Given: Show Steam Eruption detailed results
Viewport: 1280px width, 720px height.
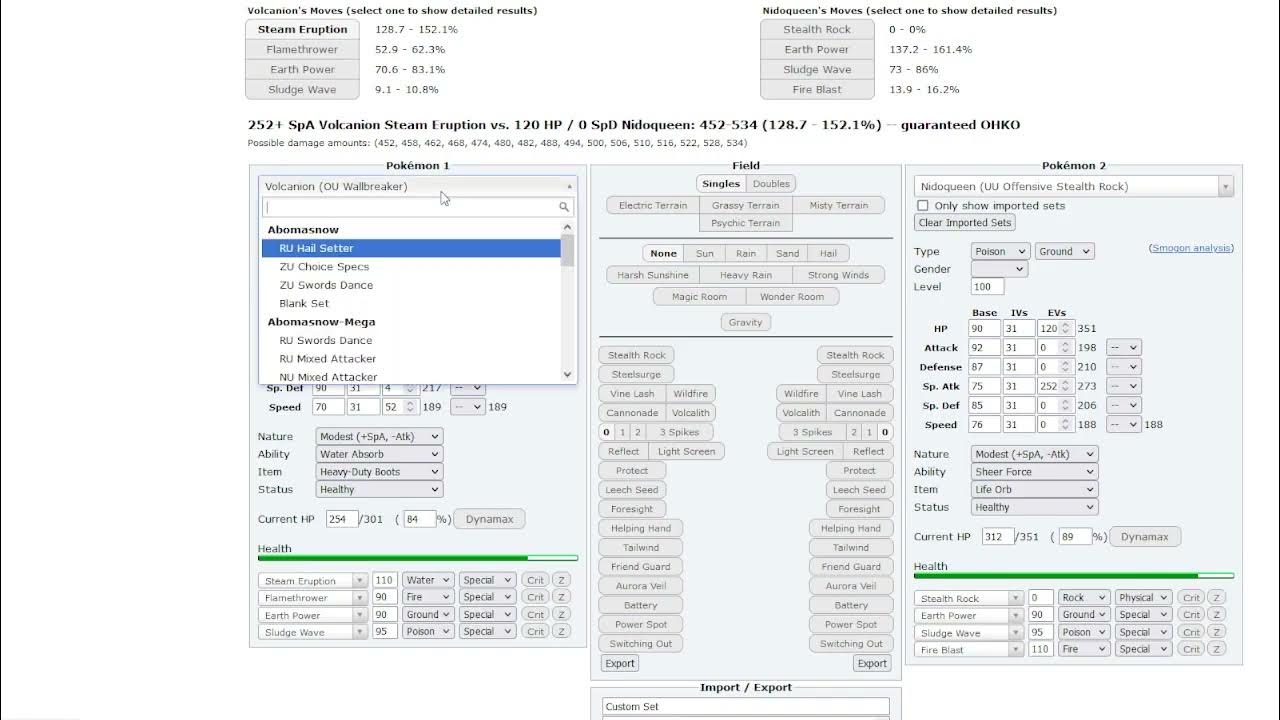Looking at the screenshot, I should (x=303, y=30).
